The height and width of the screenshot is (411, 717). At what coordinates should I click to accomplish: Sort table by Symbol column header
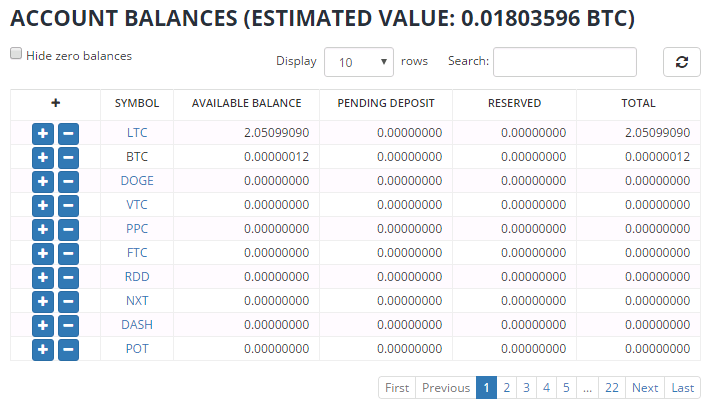pos(137,103)
